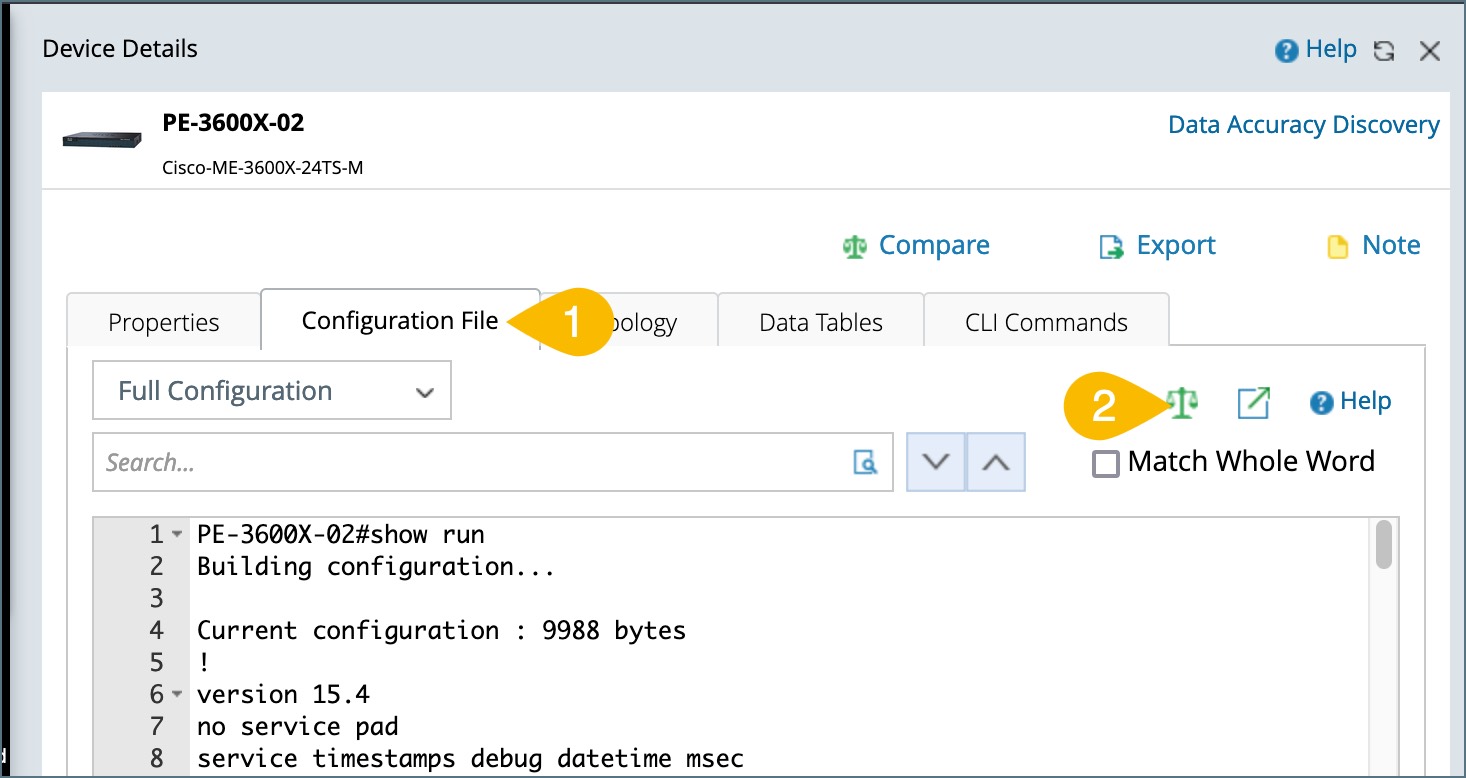Image resolution: width=1466 pixels, height=778 pixels.
Task: Jump to next search match arrow
Action: coord(936,462)
